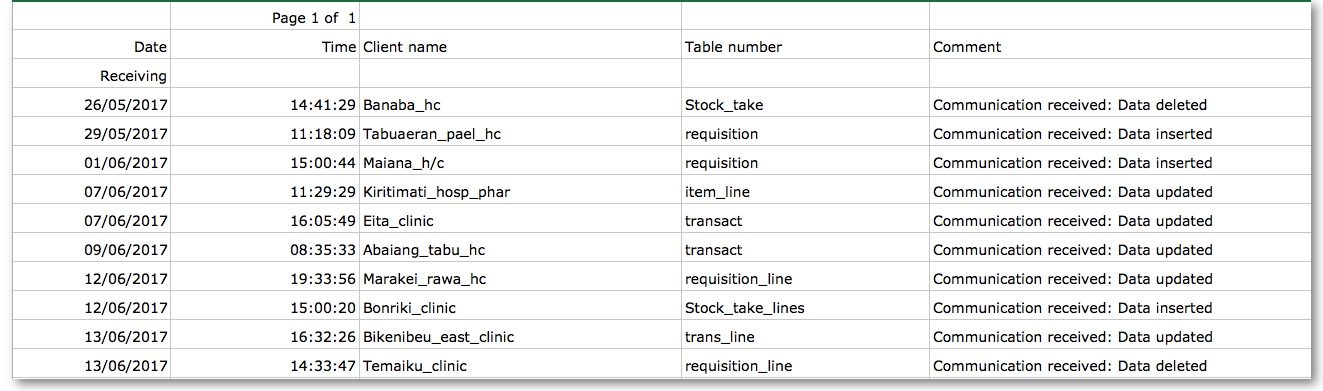Select the Bikenibeu_east_clinic cell
The height and width of the screenshot is (391, 1323).
[x=520, y=337]
